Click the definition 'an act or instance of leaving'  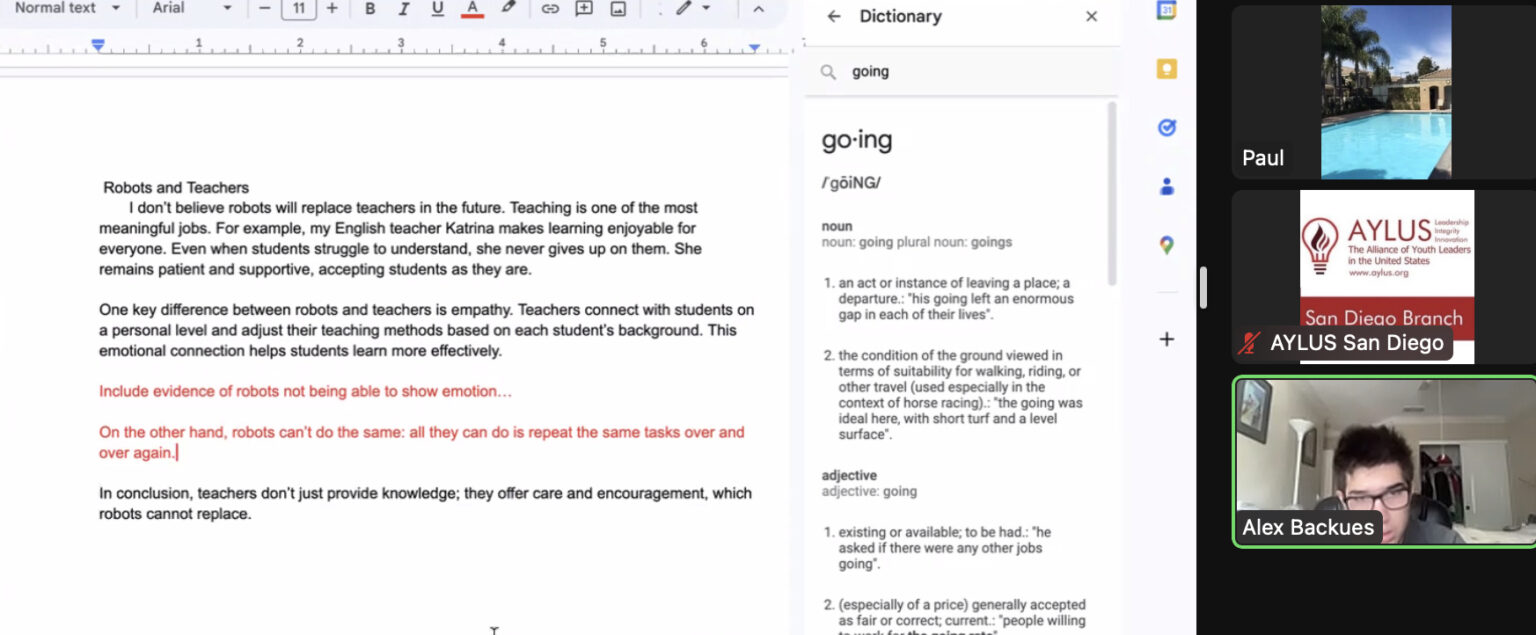coord(956,299)
